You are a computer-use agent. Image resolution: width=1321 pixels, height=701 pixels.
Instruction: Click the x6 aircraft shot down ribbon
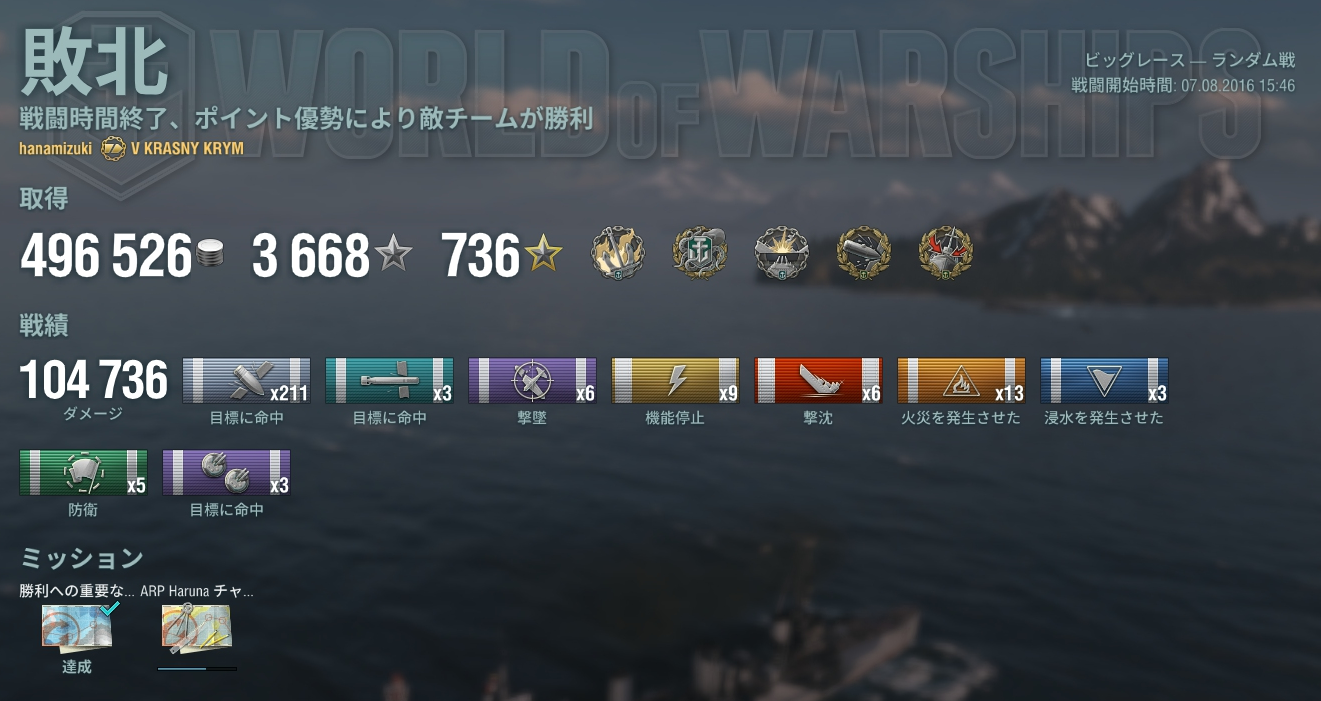[532, 381]
